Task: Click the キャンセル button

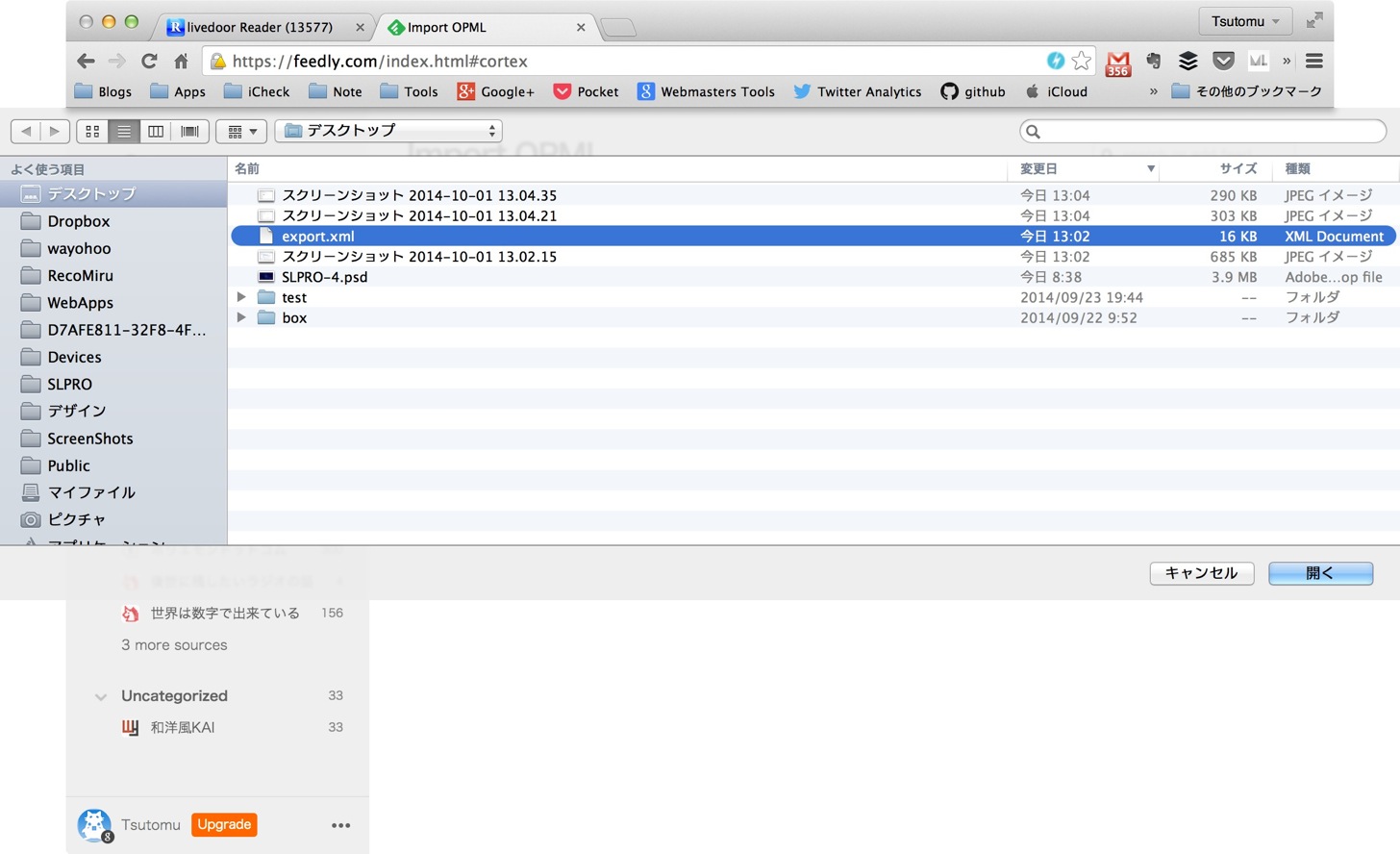Action: point(1202,573)
